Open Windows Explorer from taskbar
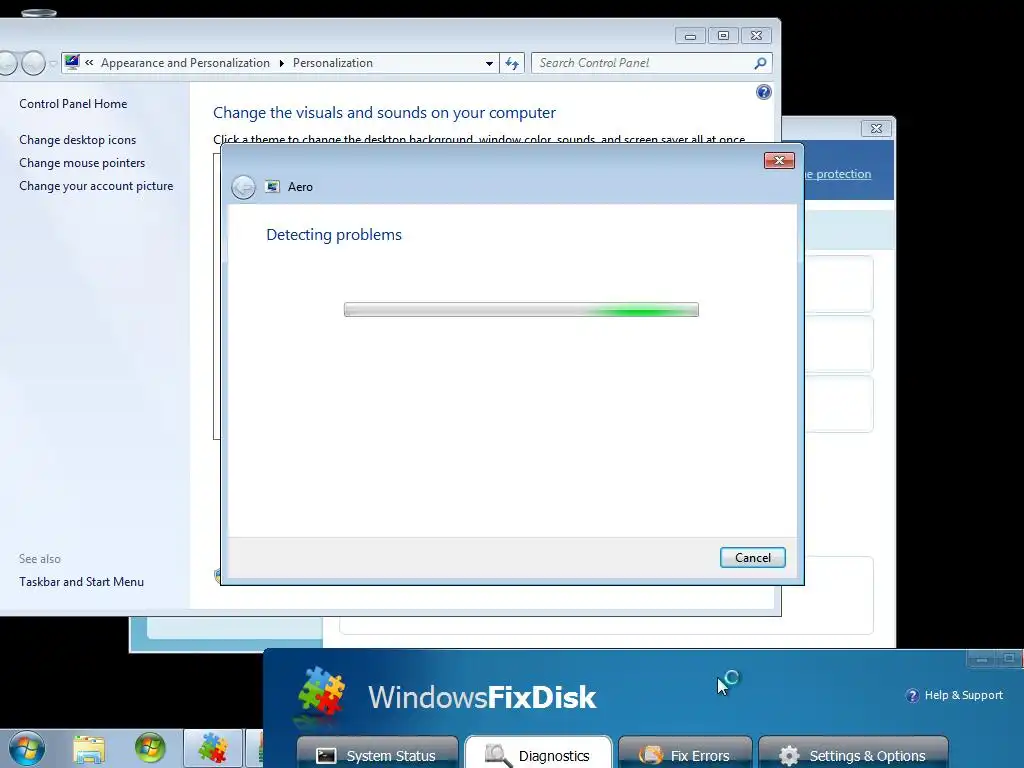The image size is (1024, 768). (x=89, y=749)
